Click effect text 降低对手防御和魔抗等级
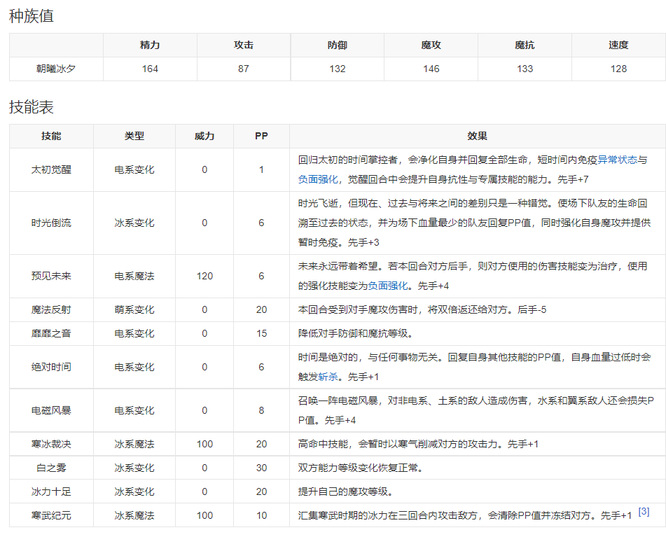666x537 pixels. pos(355,334)
